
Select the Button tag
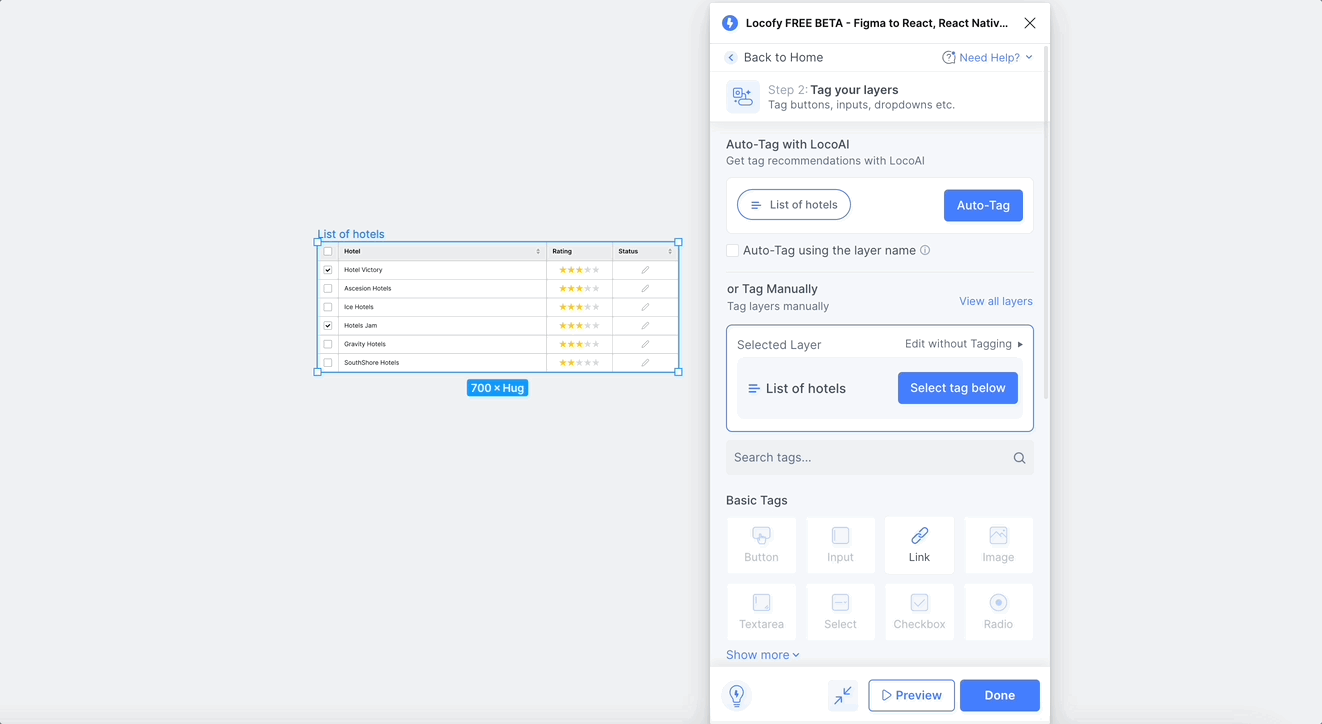tap(761, 545)
